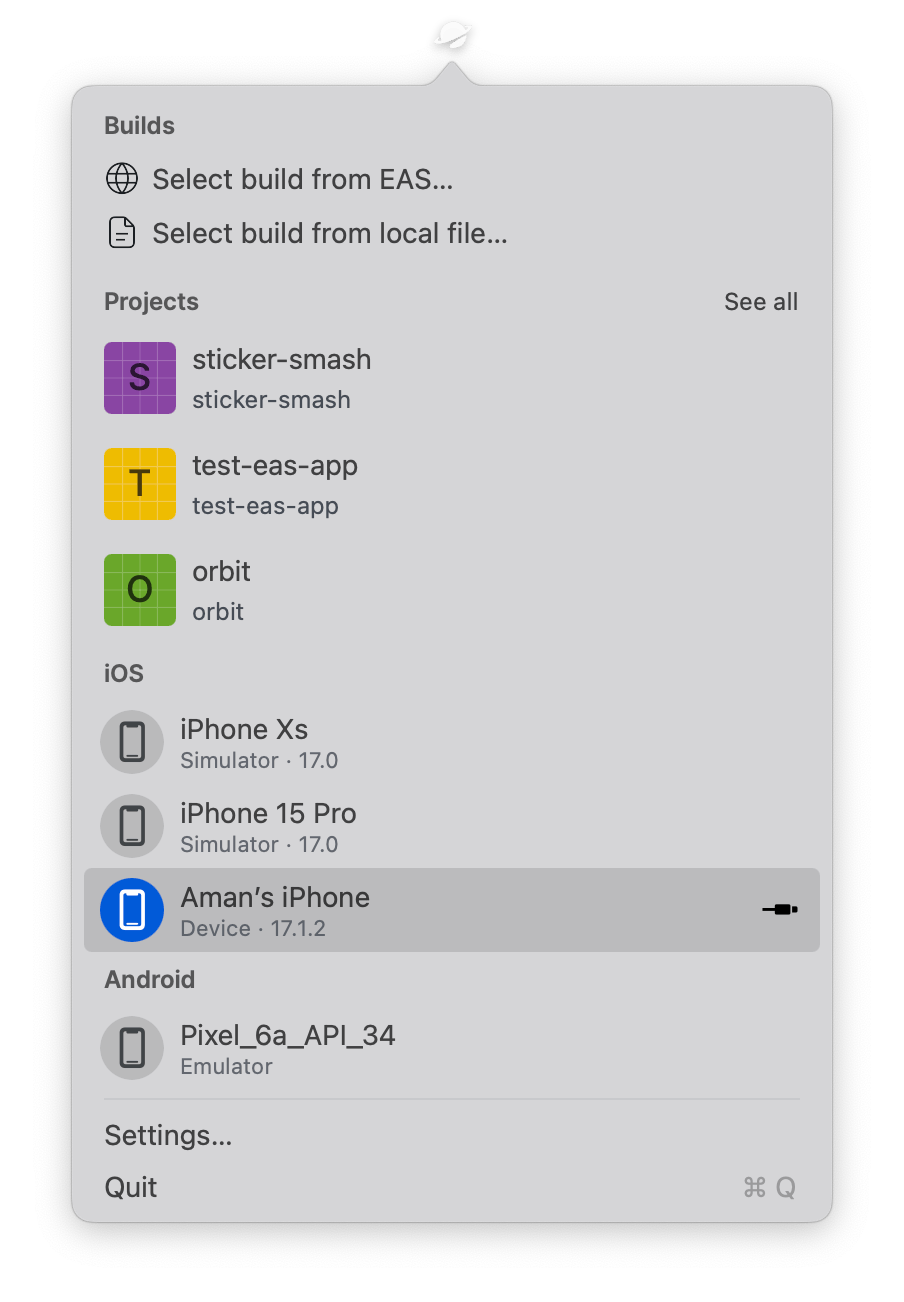Open See all projects link
This screenshot has width=904, height=1302.
[760, 302]
